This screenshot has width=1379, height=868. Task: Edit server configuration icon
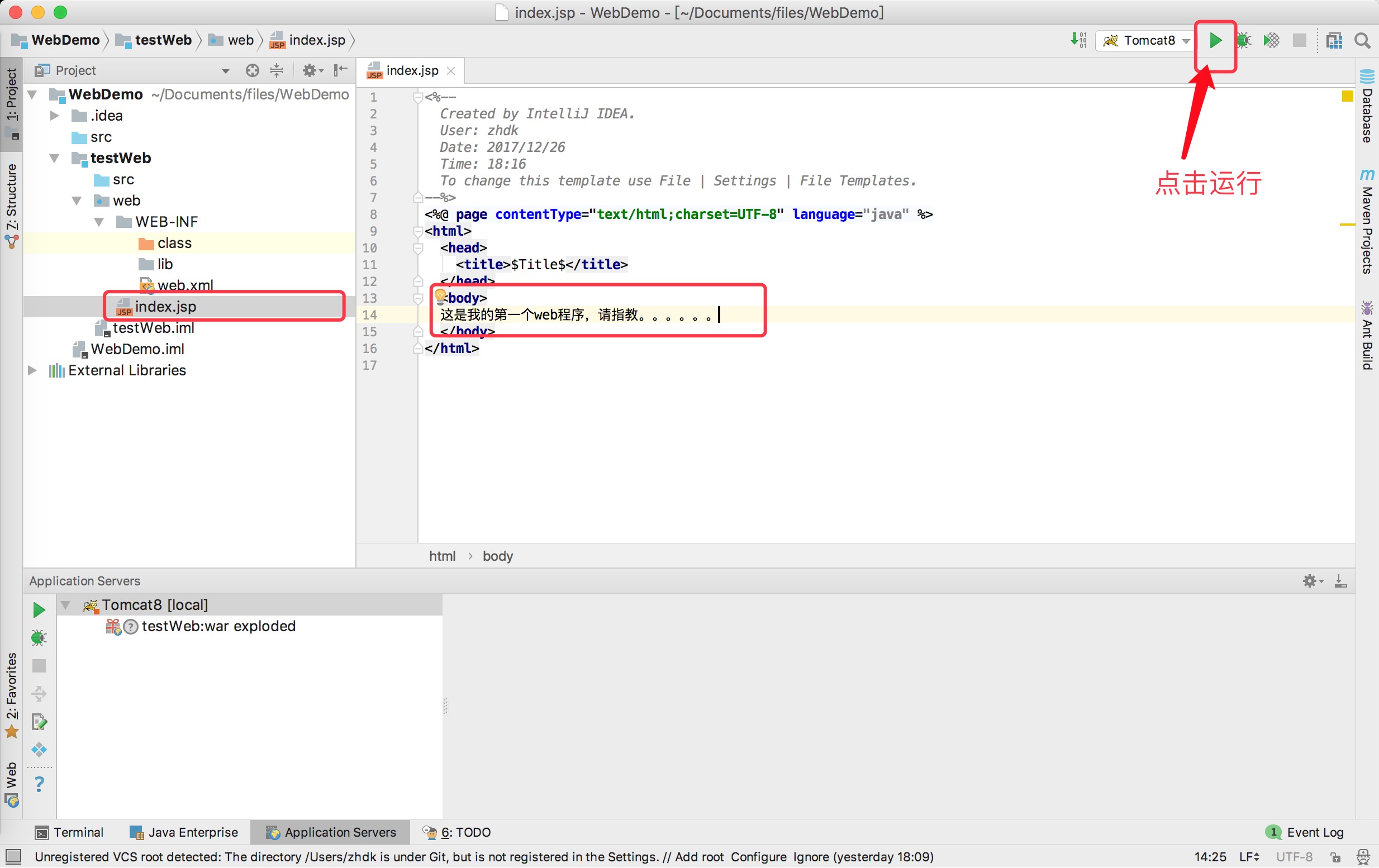click(39, 722)
